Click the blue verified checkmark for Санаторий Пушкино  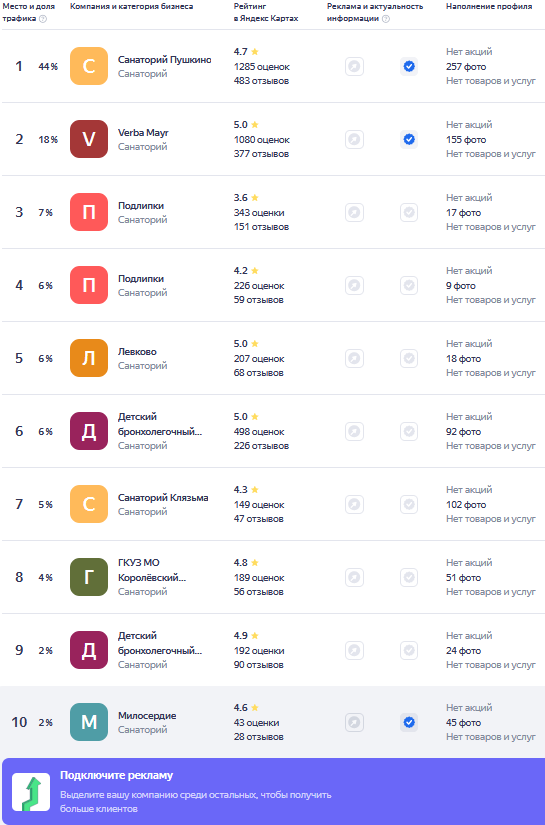[x=409, y=66]
